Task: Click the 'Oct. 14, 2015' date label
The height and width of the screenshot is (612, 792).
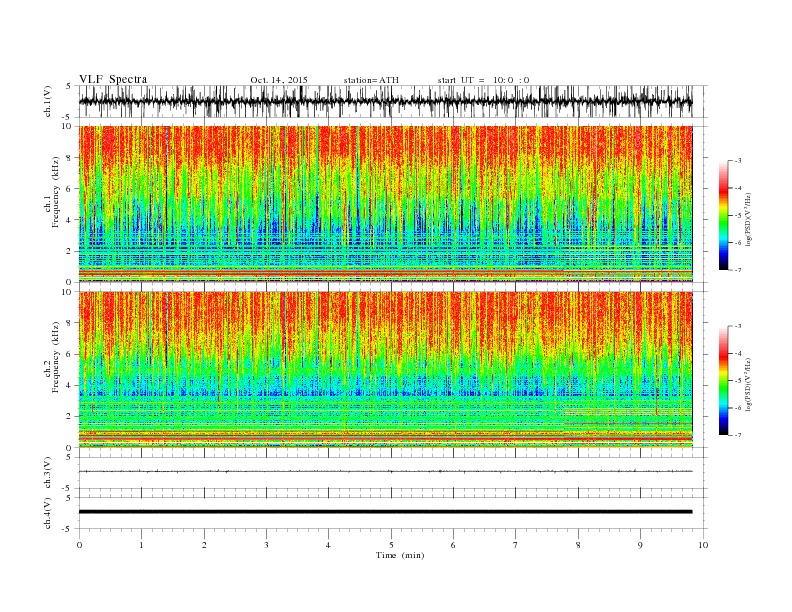Action: [x=279, y=80]
